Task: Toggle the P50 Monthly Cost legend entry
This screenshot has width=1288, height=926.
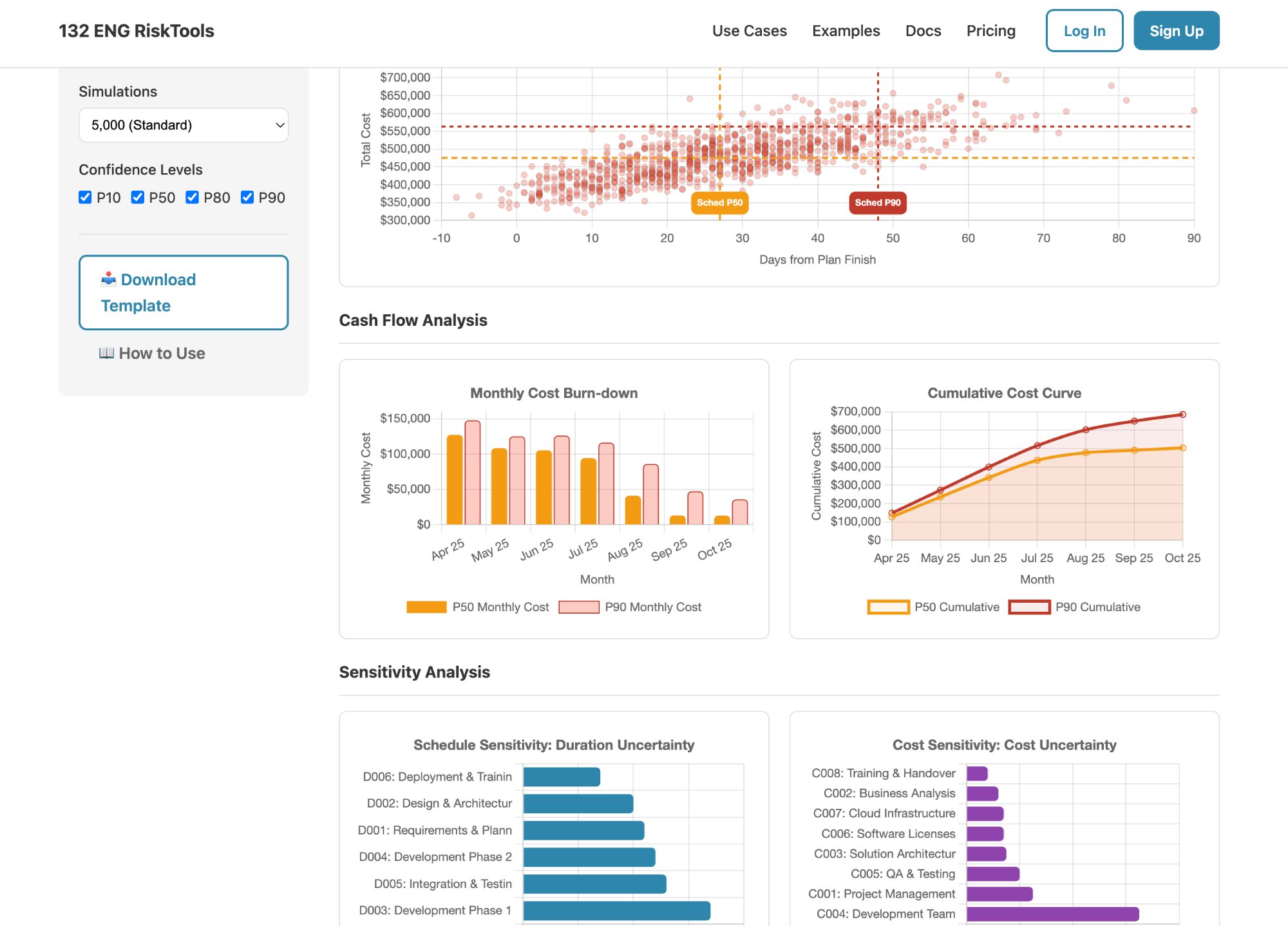Action: (x=478, y=607)
